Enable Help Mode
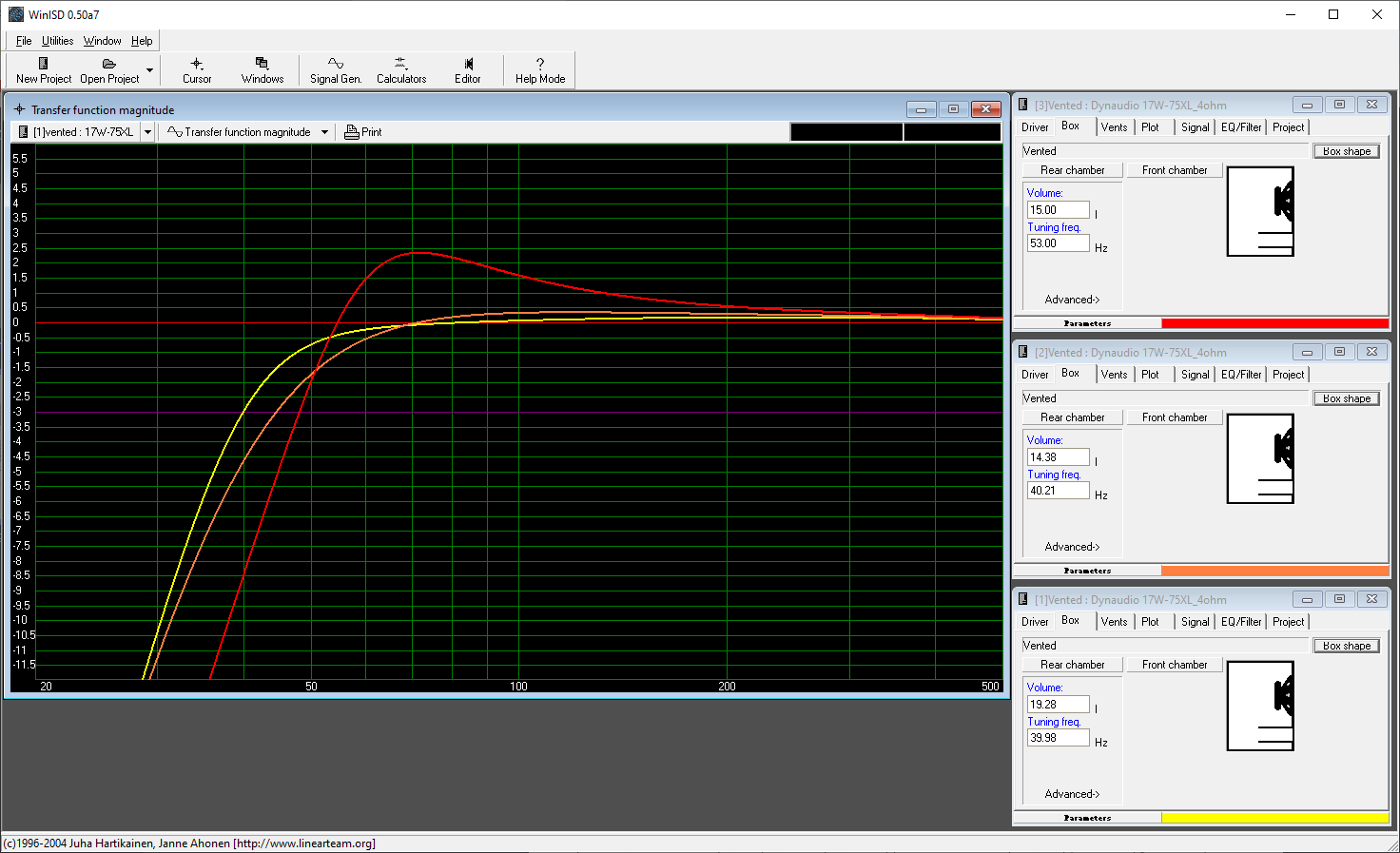Viewport: 1400px width, 853px height. [540, 70]
